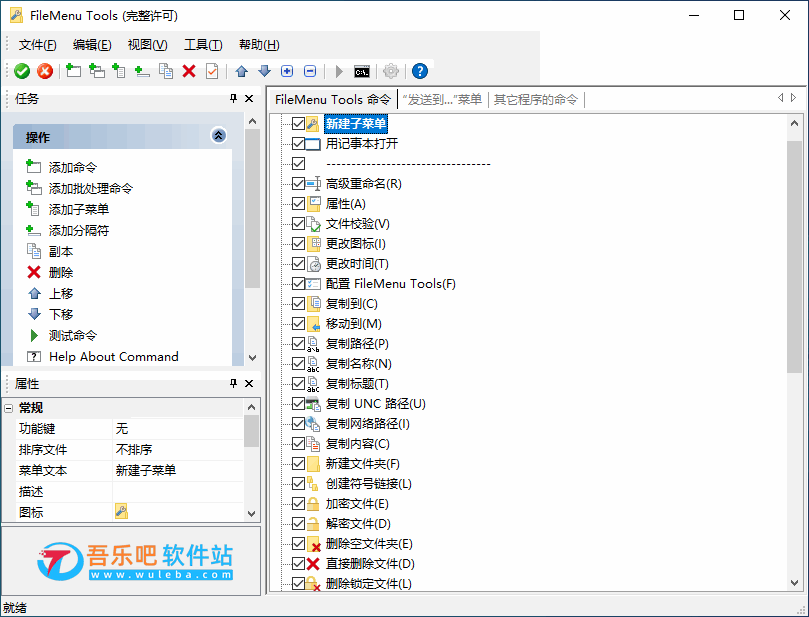809x617 pixels.
Task: Open the 帮助(H) menu
Action: [x=259, y=45]
